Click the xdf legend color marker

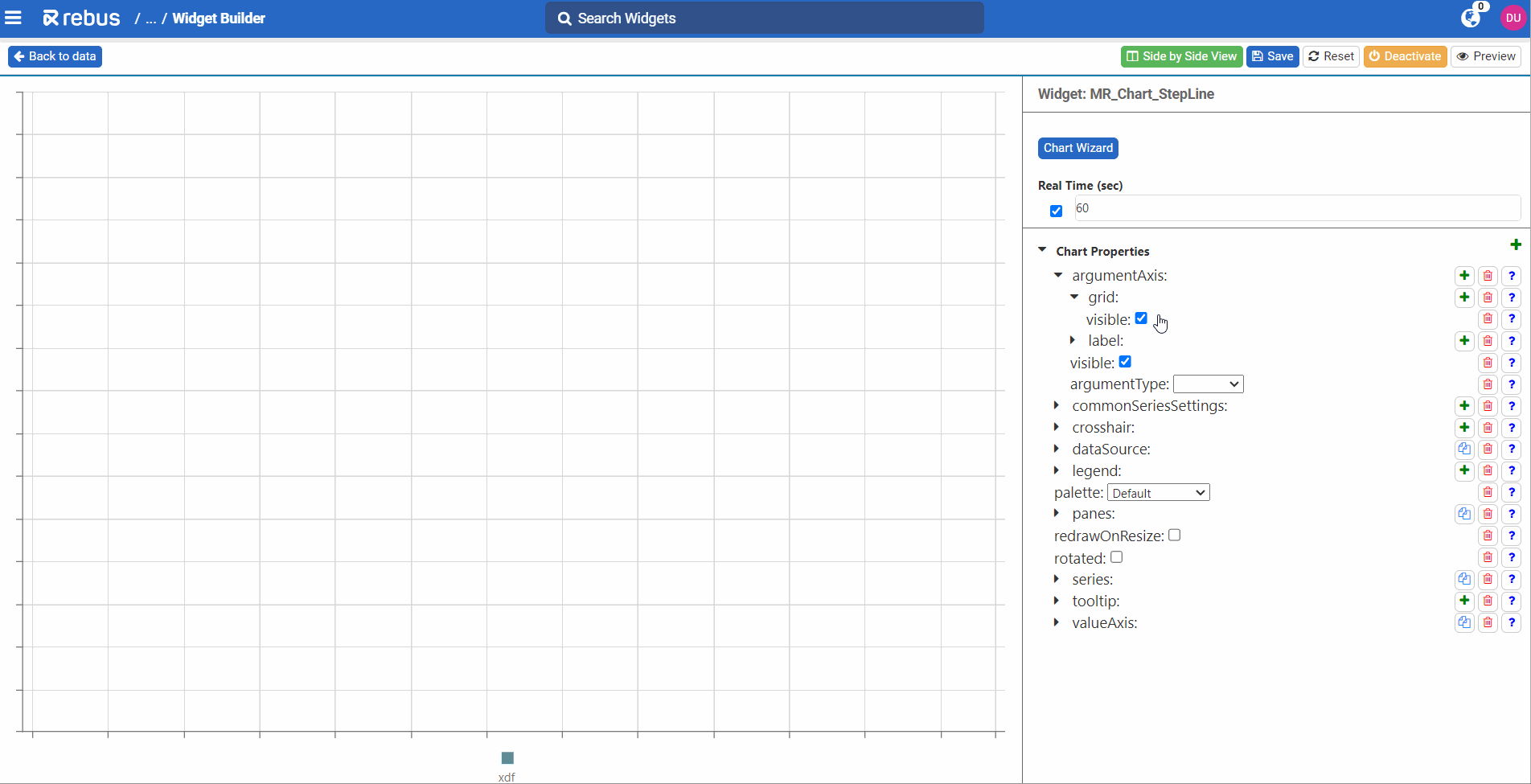click(x=507, y=758)
